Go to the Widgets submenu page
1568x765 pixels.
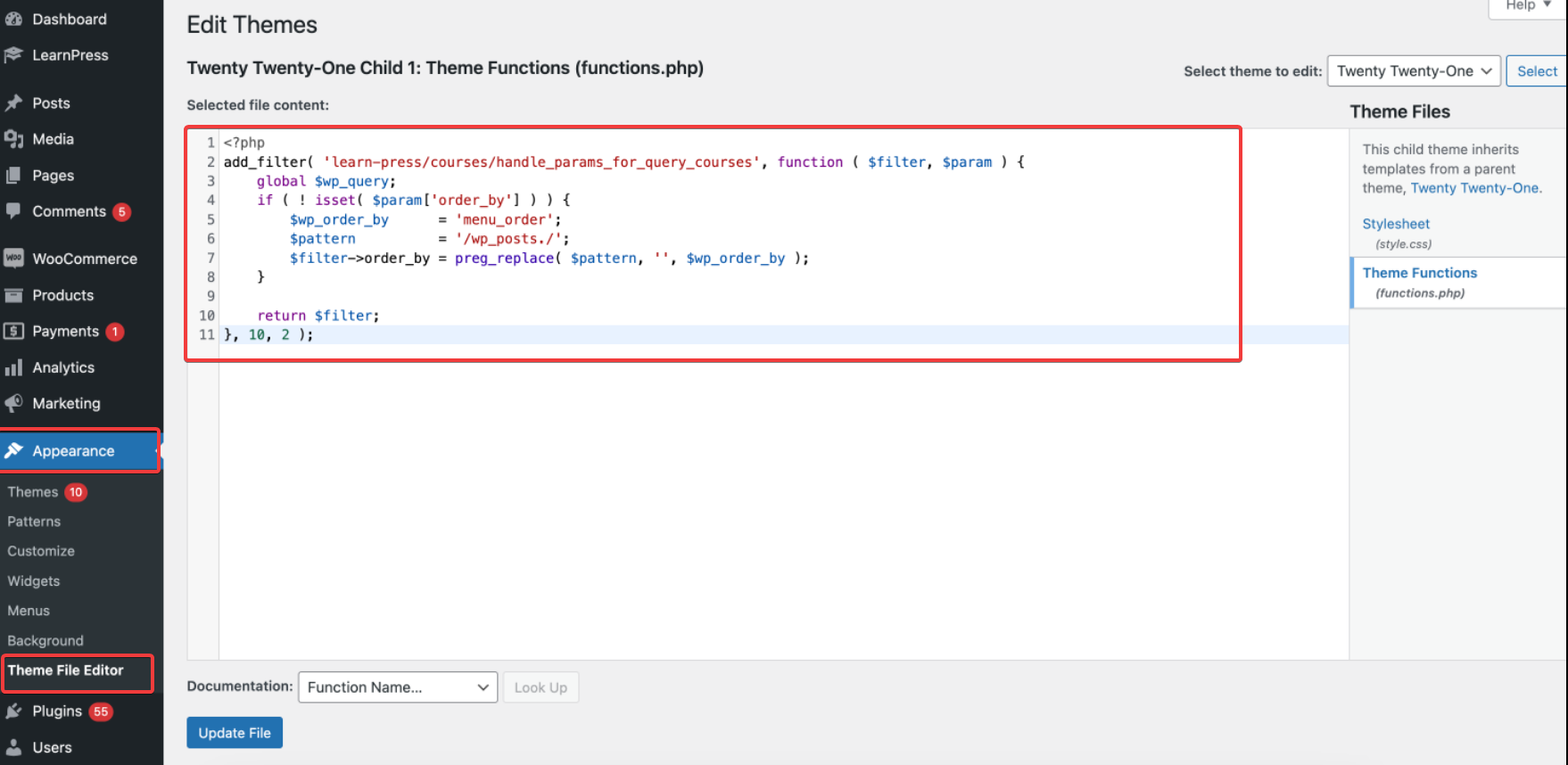point(34,581)
